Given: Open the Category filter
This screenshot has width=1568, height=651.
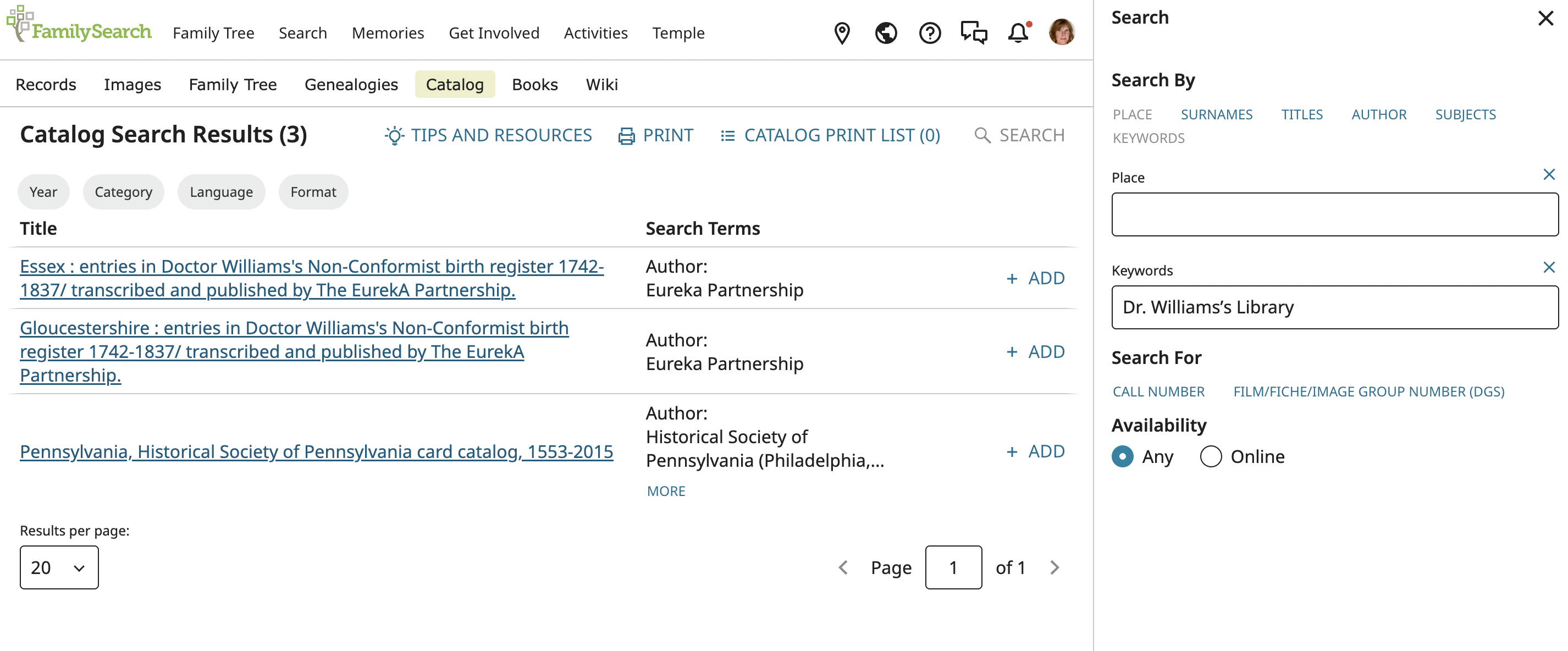Looking at the screenshot, I should click(124, 192).
